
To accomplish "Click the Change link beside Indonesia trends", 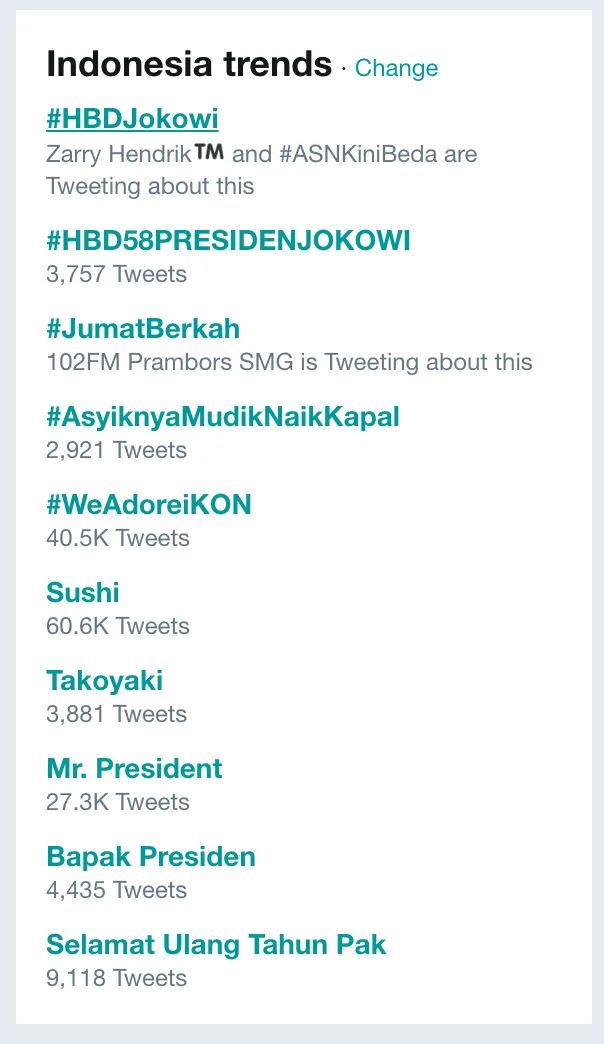I will coord(397,68).
